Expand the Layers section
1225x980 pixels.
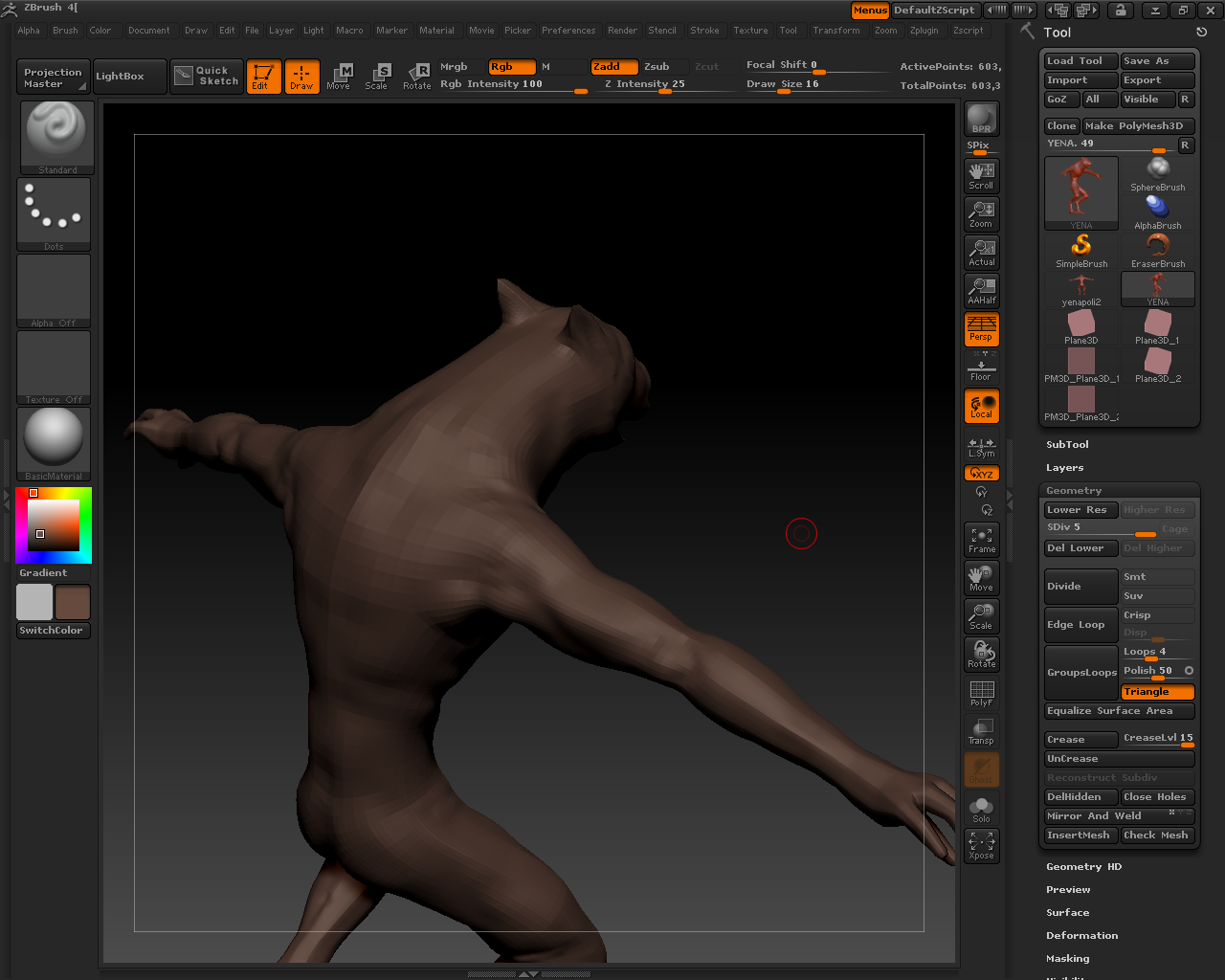pyautogui.click(x=1064, y=468)
